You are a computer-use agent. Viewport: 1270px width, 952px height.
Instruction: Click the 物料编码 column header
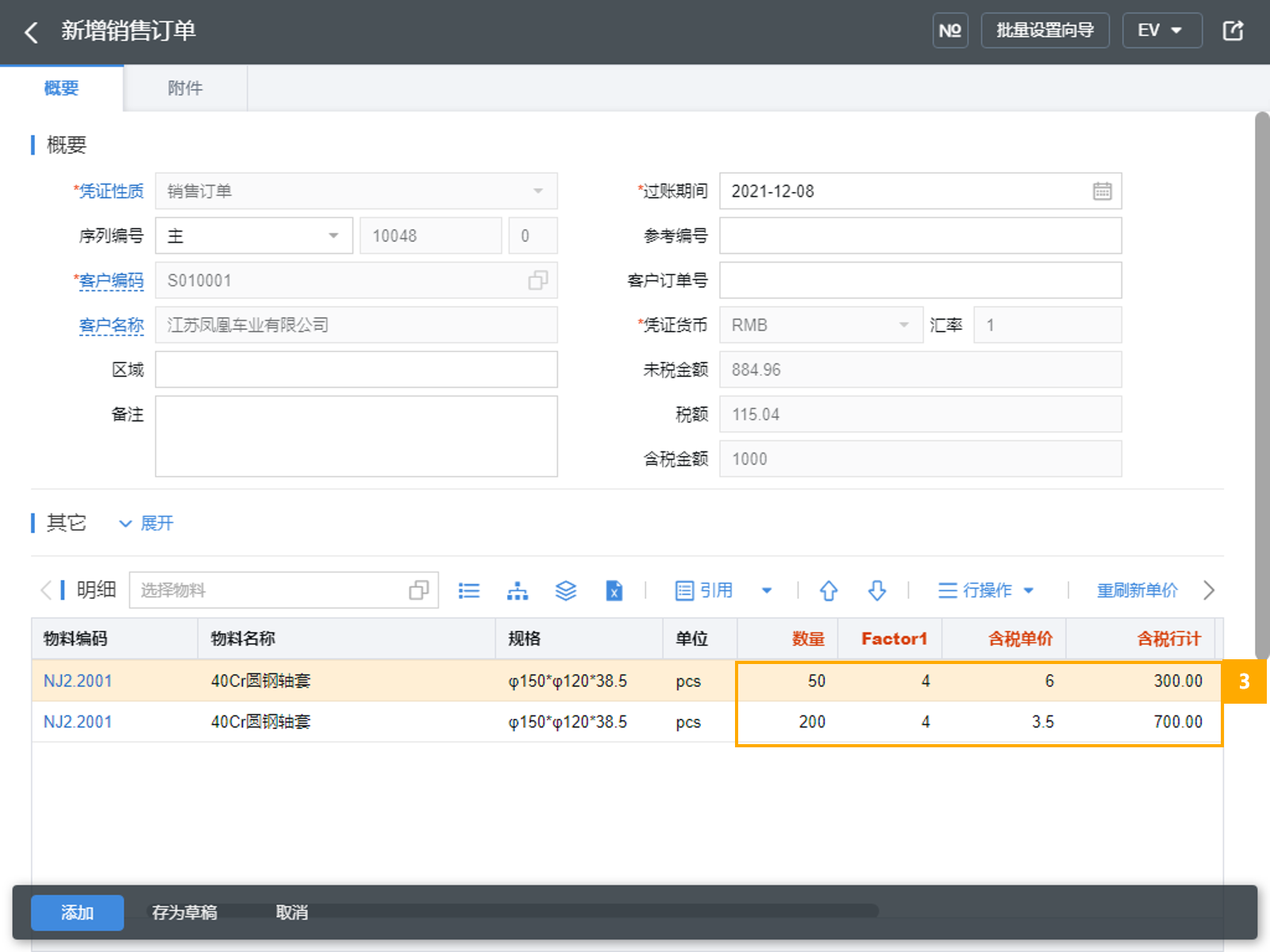pos(114,639)
